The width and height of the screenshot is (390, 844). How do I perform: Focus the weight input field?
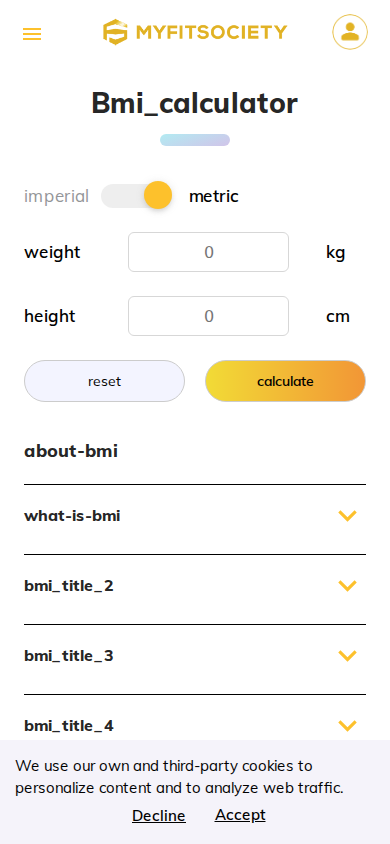[209, 252]
